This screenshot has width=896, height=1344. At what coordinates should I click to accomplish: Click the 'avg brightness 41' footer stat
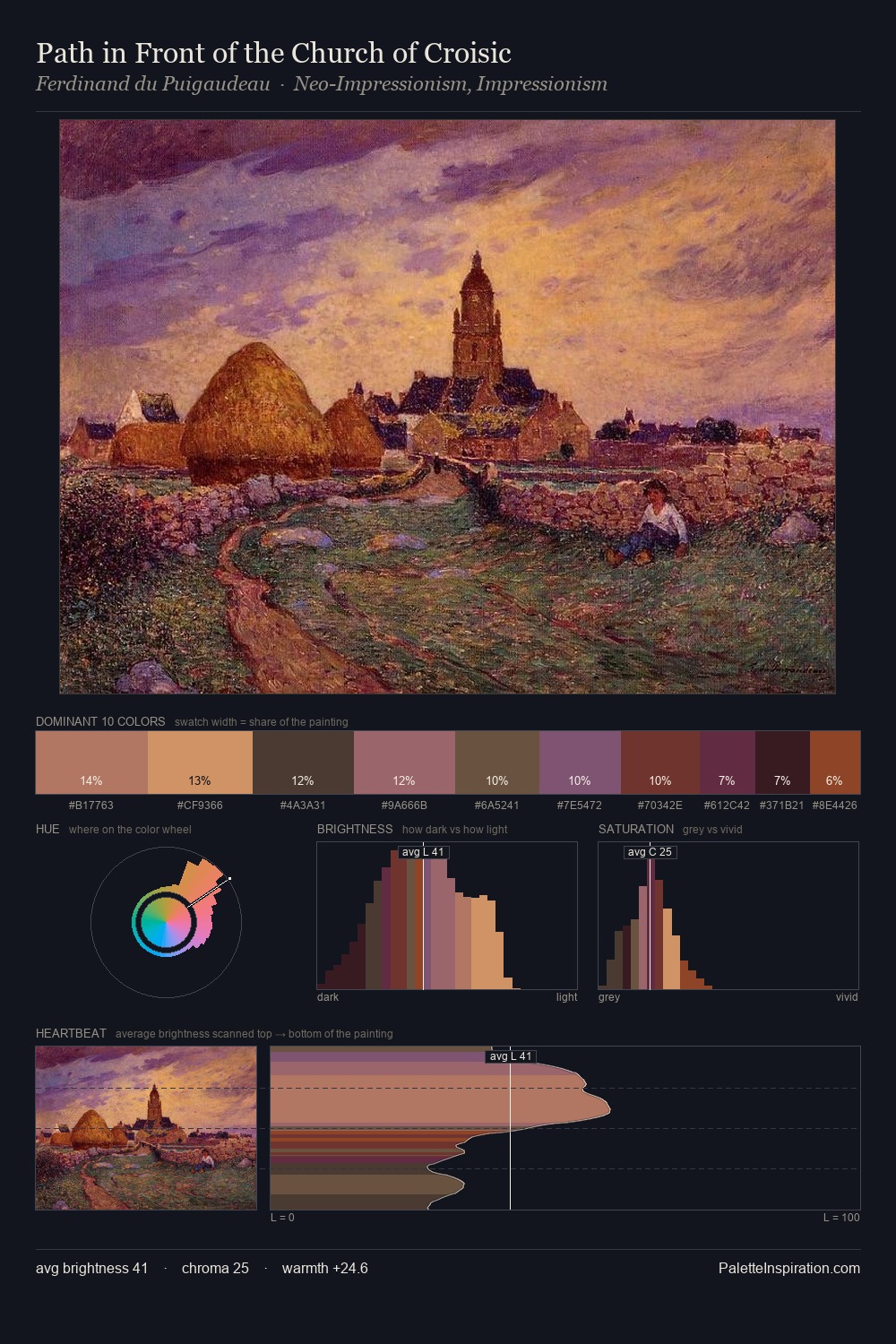(x=92, y=1268)
